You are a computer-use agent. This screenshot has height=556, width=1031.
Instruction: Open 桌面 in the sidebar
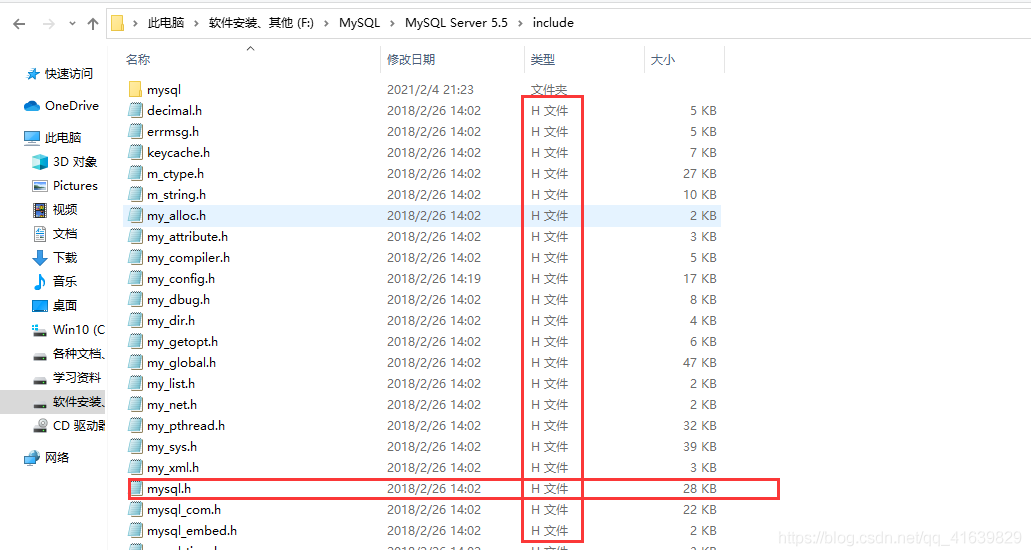pyautogui.click(x=55, y=306)
